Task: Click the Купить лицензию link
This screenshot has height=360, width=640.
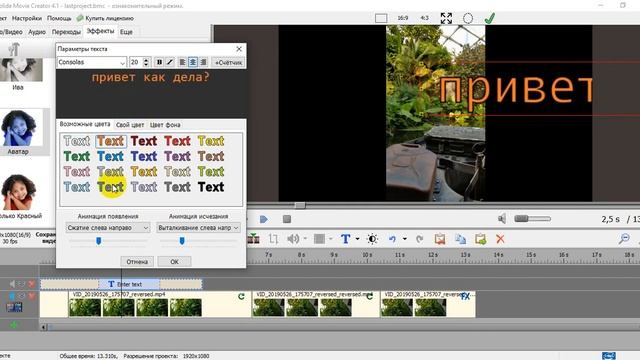Action: (105, 18)
